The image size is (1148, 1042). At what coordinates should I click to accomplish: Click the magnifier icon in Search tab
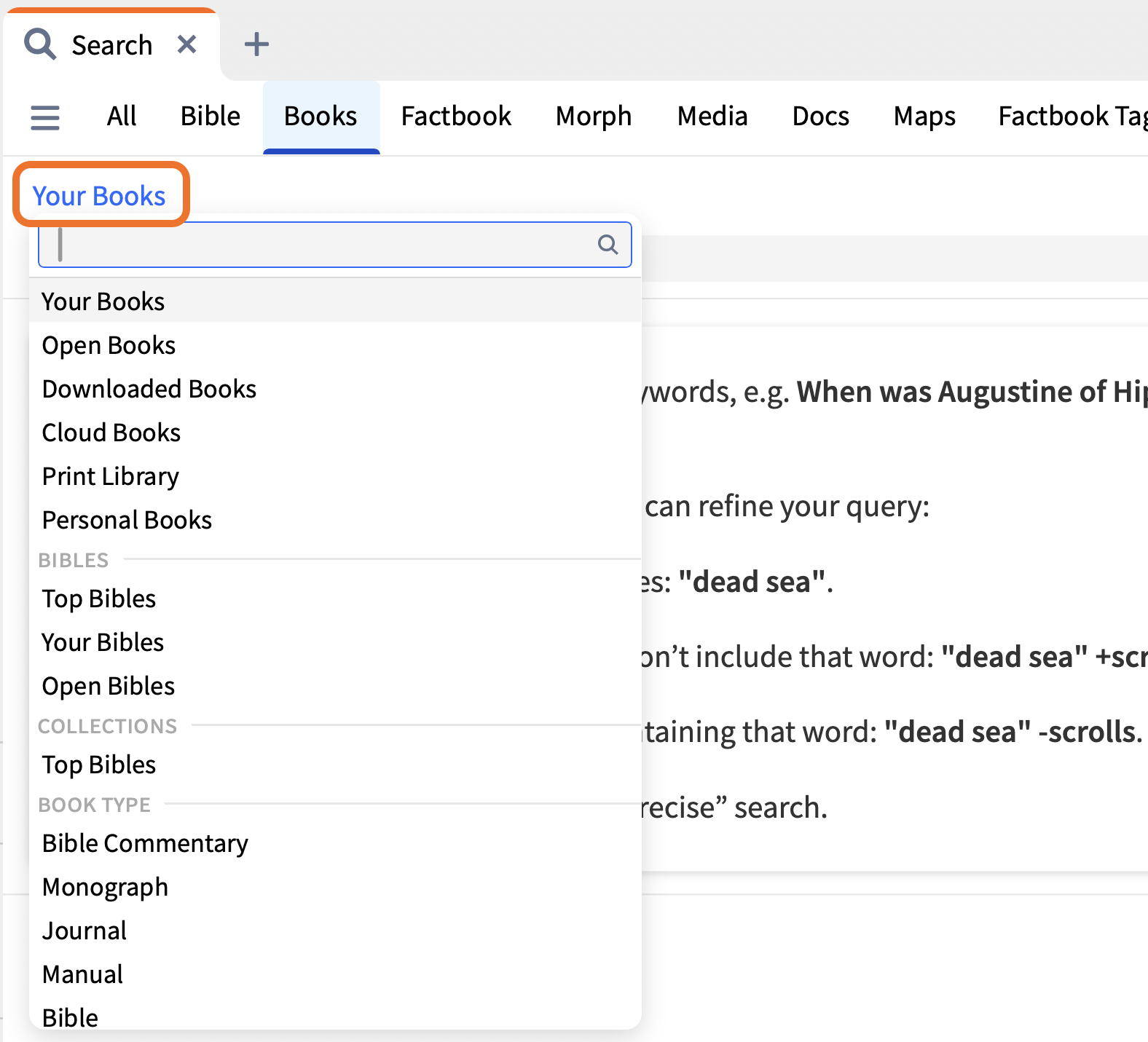point(40,44)
